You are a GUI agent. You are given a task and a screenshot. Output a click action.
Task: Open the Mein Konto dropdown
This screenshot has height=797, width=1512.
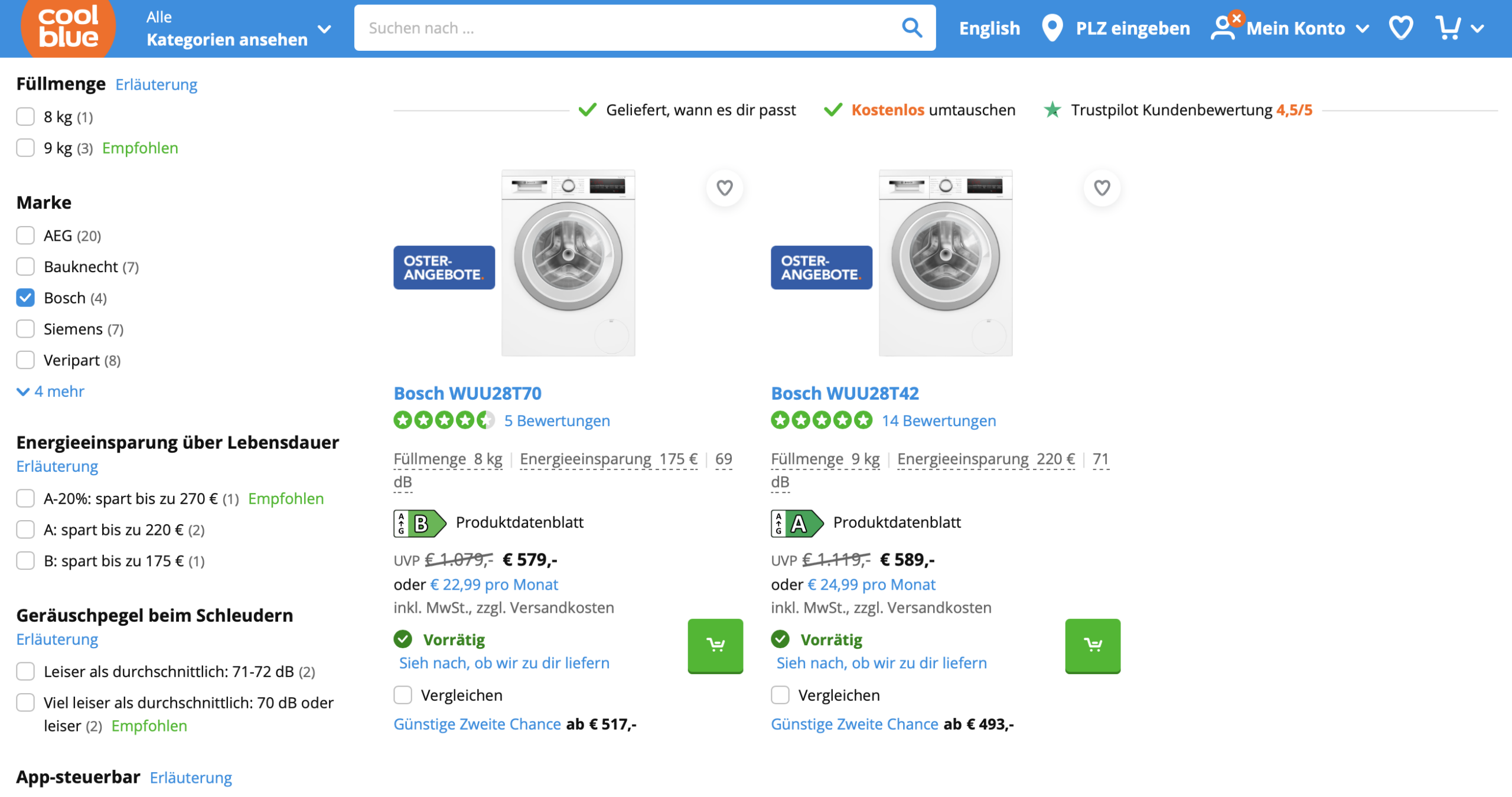1295,28
